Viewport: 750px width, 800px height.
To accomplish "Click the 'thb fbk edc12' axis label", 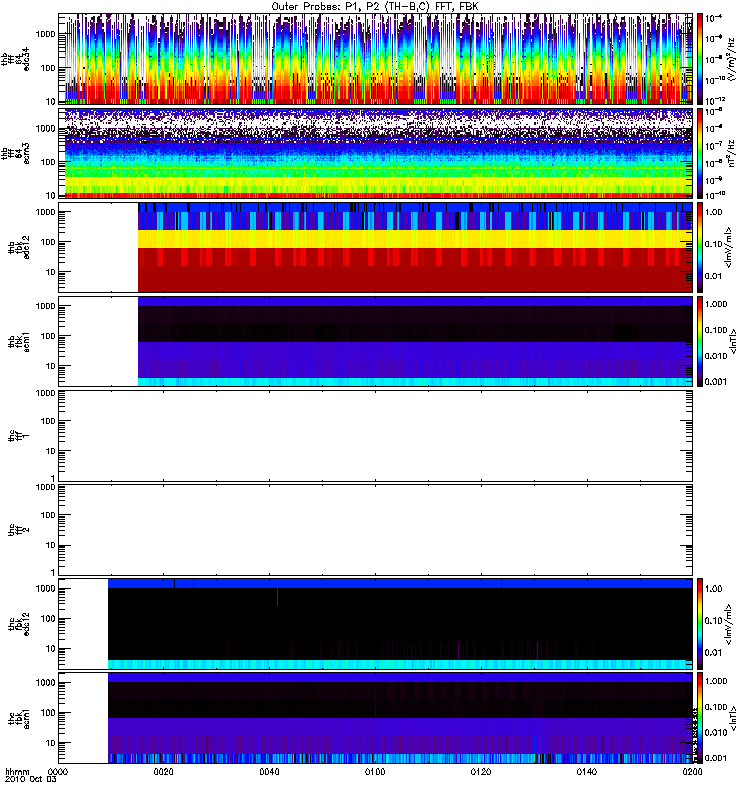I will click(x=19, y=247).
